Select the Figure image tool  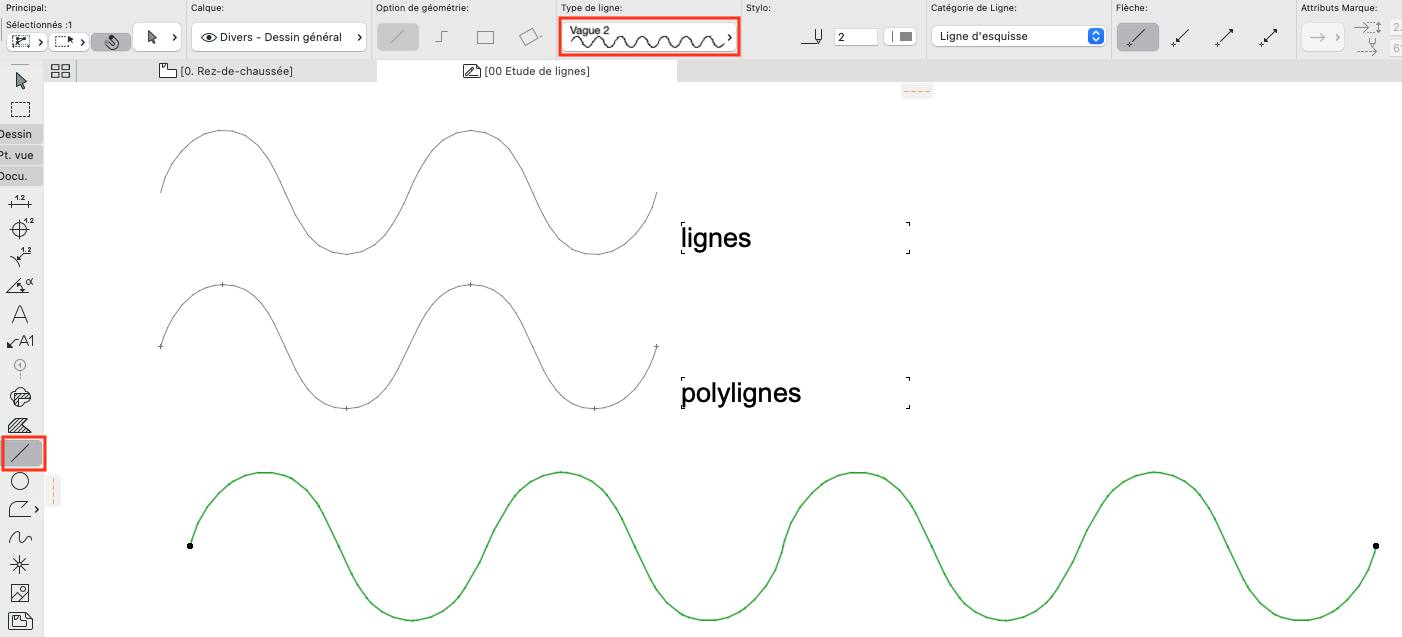pyautogui.click(x=20, y=593)
